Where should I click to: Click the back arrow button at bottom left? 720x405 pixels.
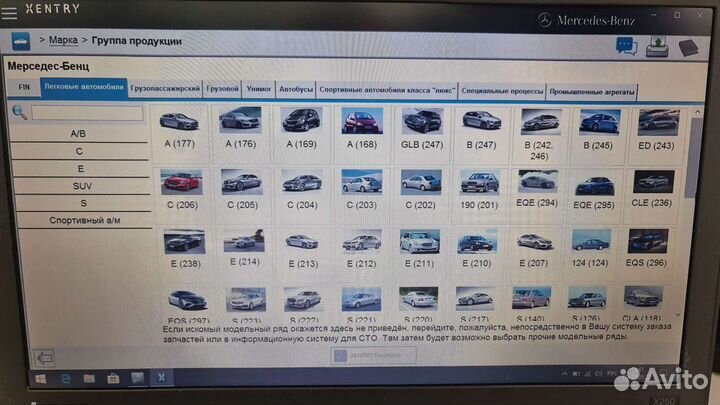point(44,356)
